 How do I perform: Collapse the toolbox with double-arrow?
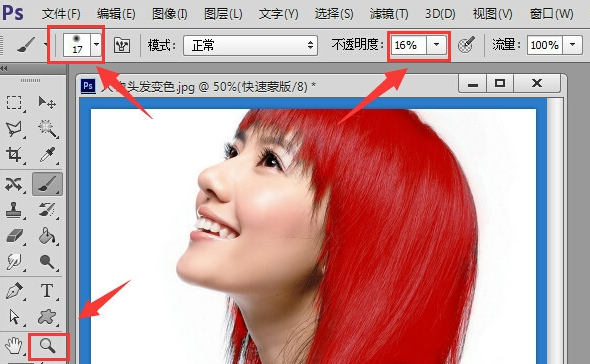pyautogui.click(x=4, y=69)
